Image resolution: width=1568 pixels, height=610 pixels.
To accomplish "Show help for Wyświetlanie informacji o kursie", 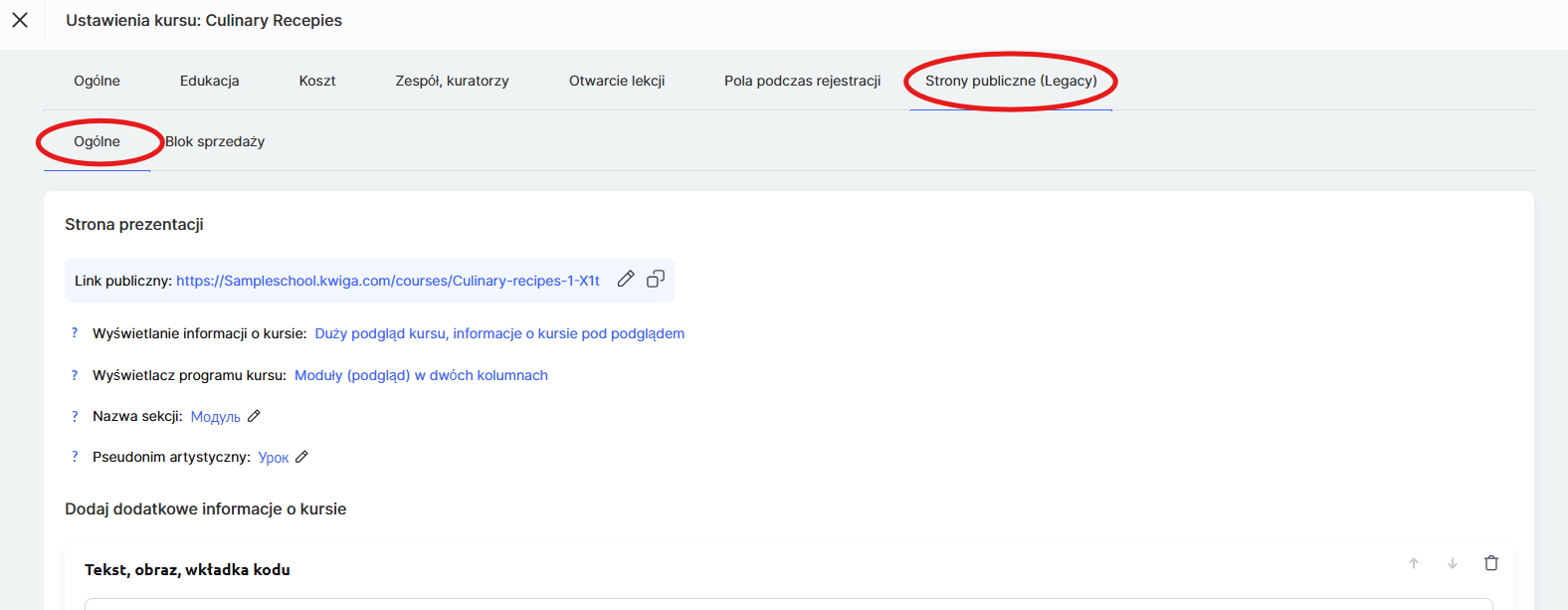I will (x=75, y=333).
